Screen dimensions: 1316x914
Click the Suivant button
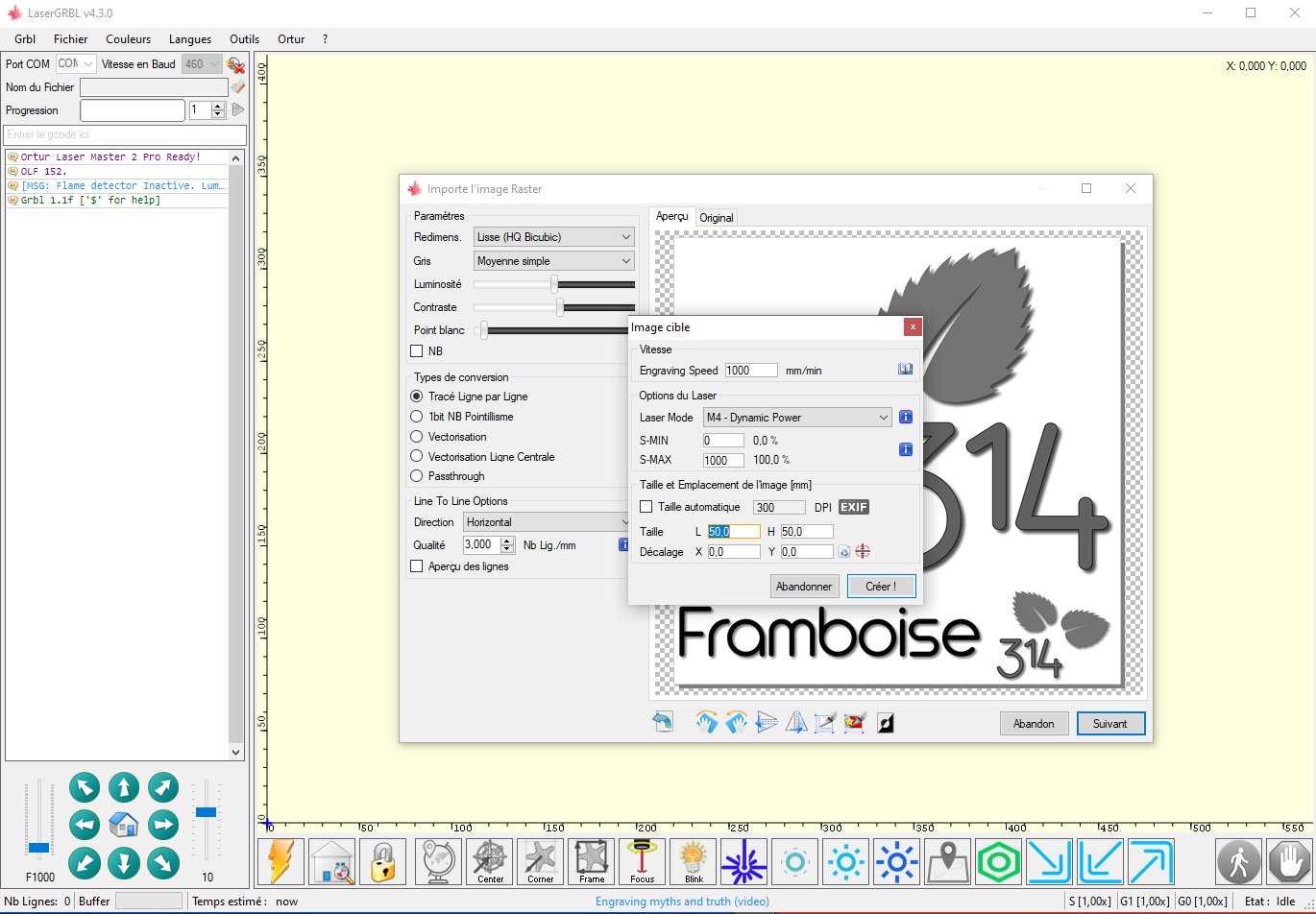click(x=1110, y=724)
